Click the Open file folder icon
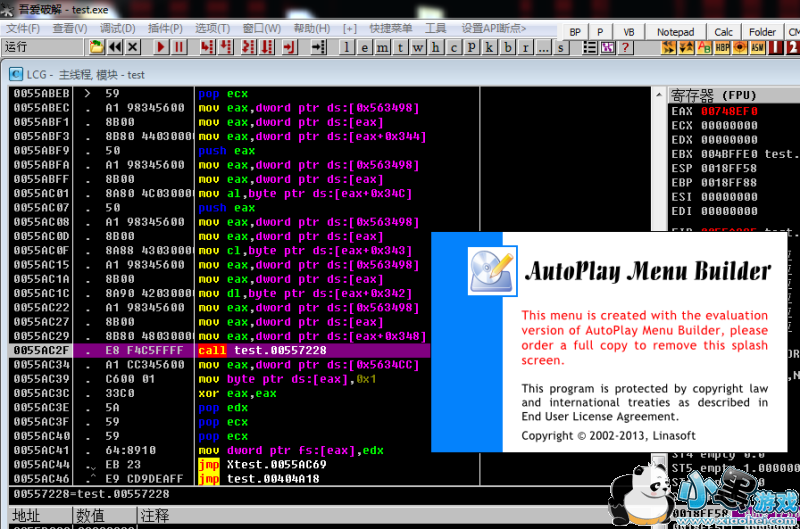800x529 pixels. point(96,47)
